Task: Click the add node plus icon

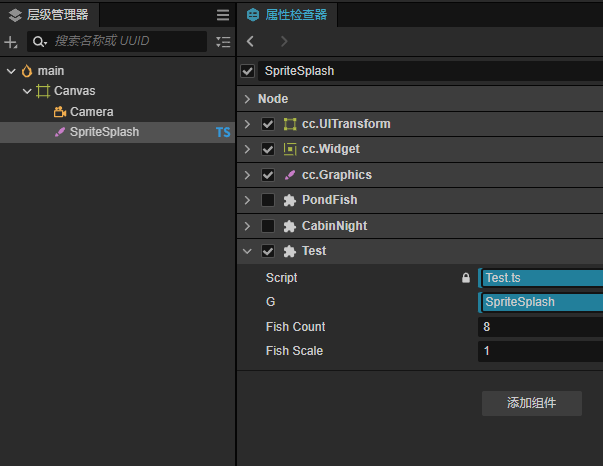Action: [x=10, y=42]
